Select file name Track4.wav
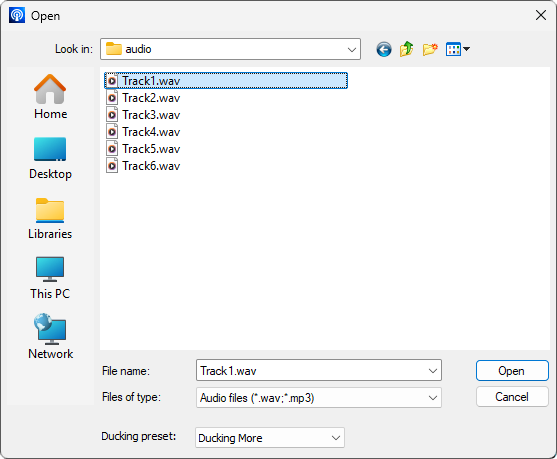Viewport: 557px width, 459px height. click(151, 132)
